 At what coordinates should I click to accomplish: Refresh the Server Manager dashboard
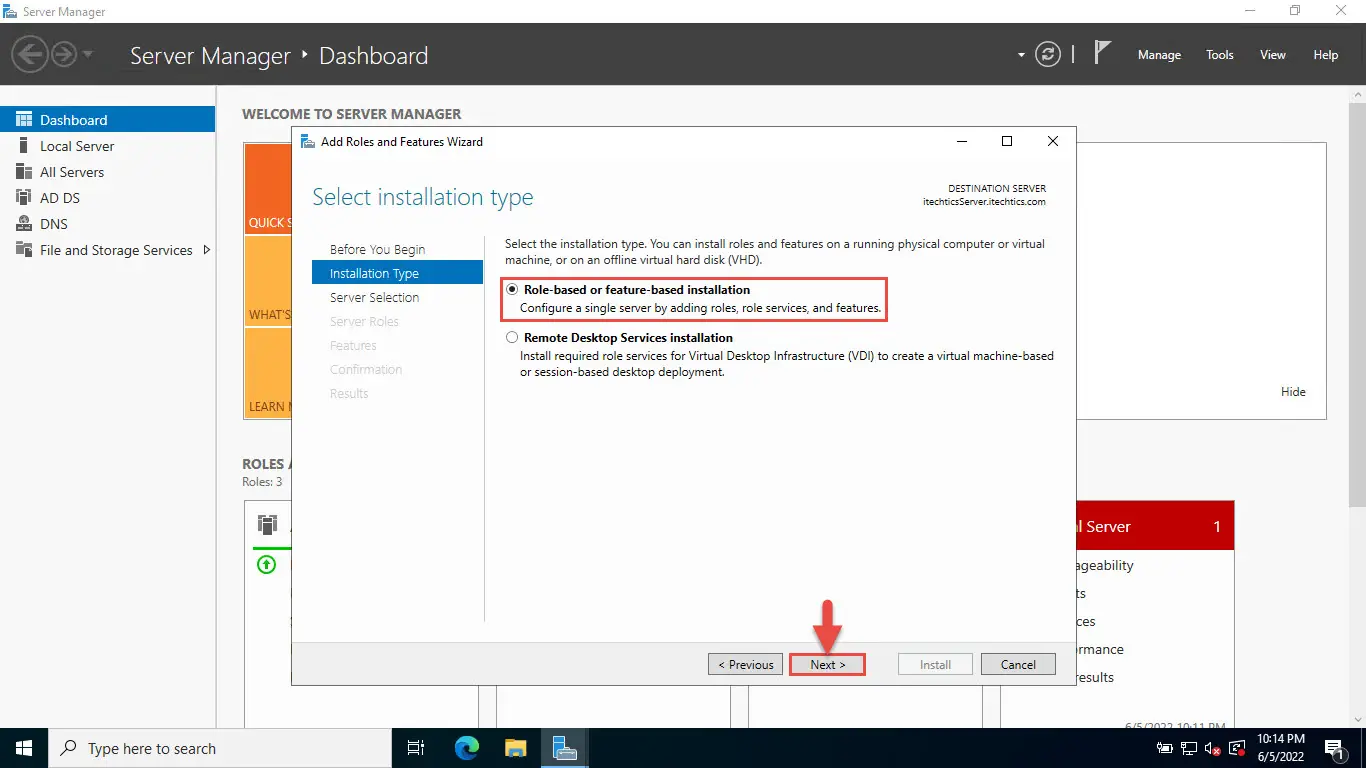coord(1047,55)
